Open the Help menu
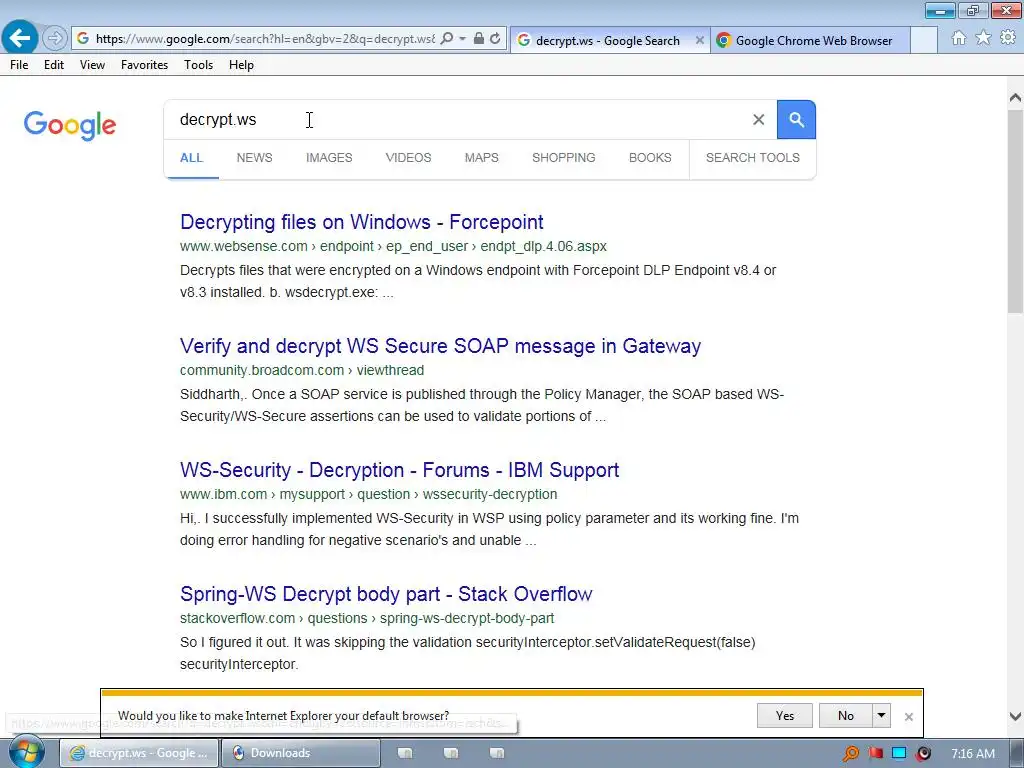This screenshot has width=1024, height=768. click(241, 65)
